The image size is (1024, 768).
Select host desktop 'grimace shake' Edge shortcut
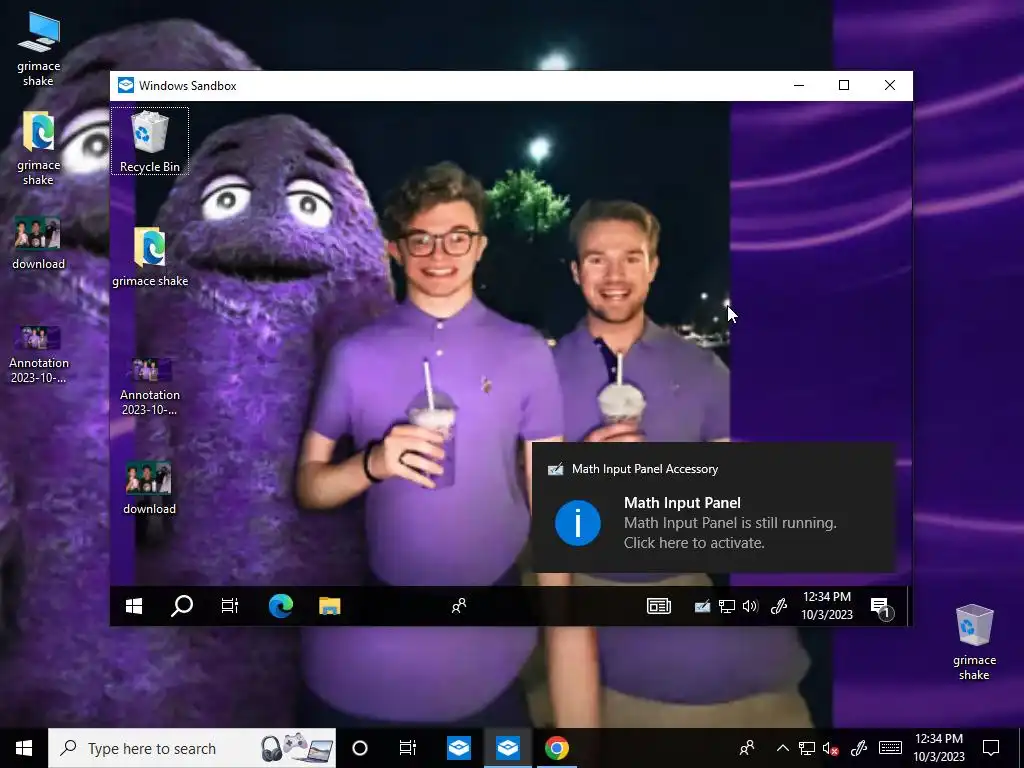point(39,148)
